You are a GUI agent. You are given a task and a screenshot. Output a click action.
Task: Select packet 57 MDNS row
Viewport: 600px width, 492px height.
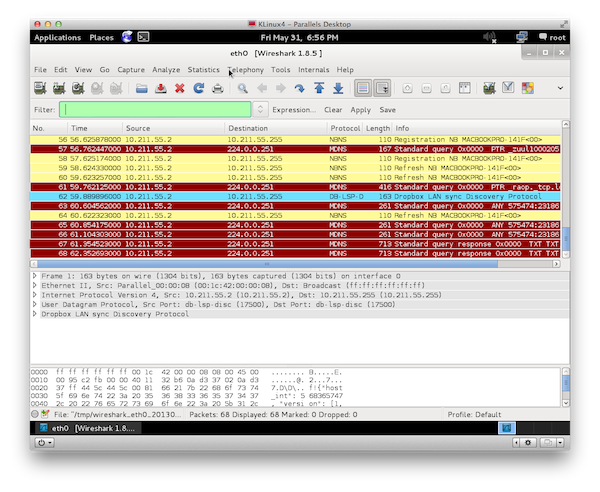pyautogui.click(x=295, y=149)
